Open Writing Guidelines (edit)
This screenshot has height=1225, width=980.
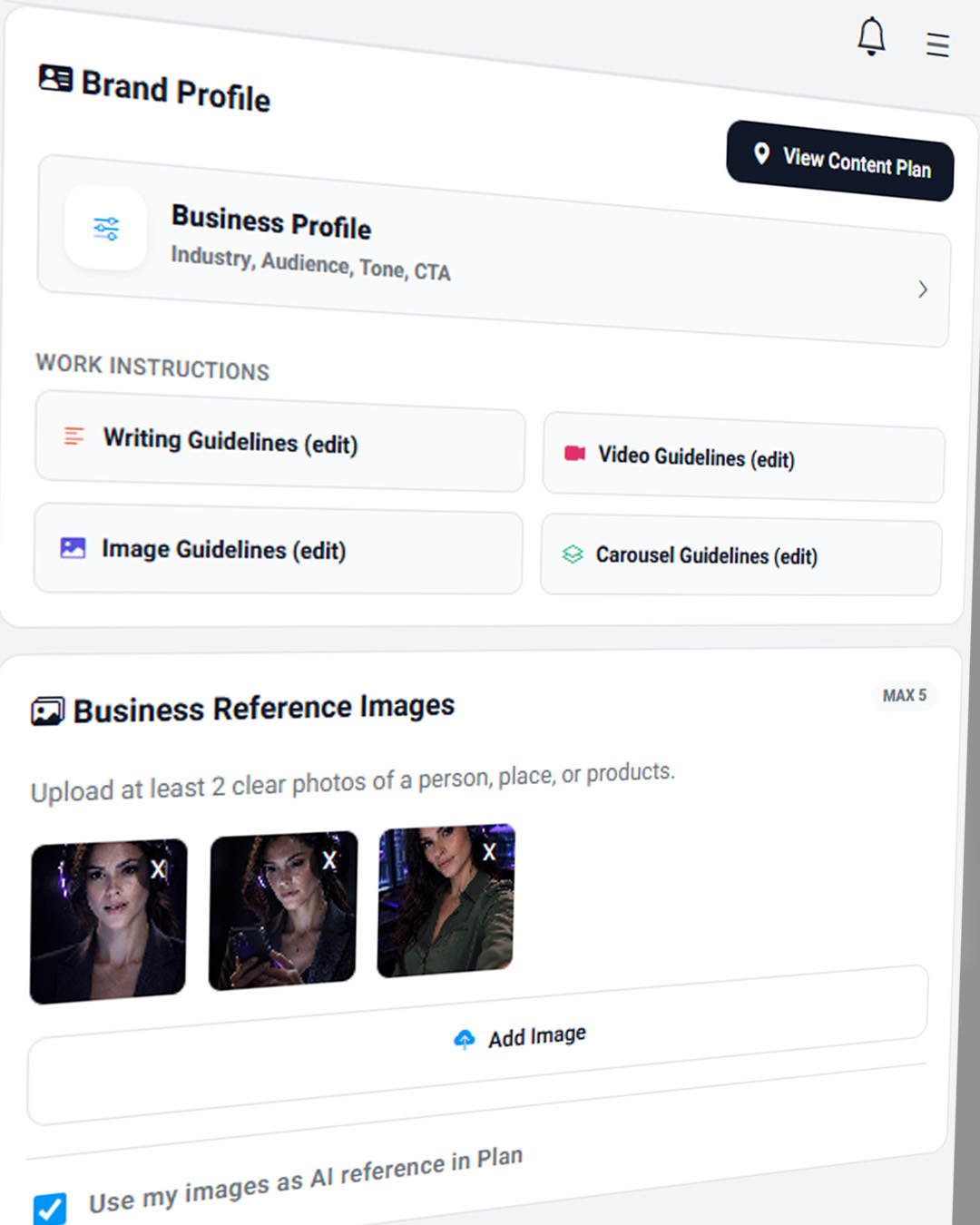tap(279, 442)
